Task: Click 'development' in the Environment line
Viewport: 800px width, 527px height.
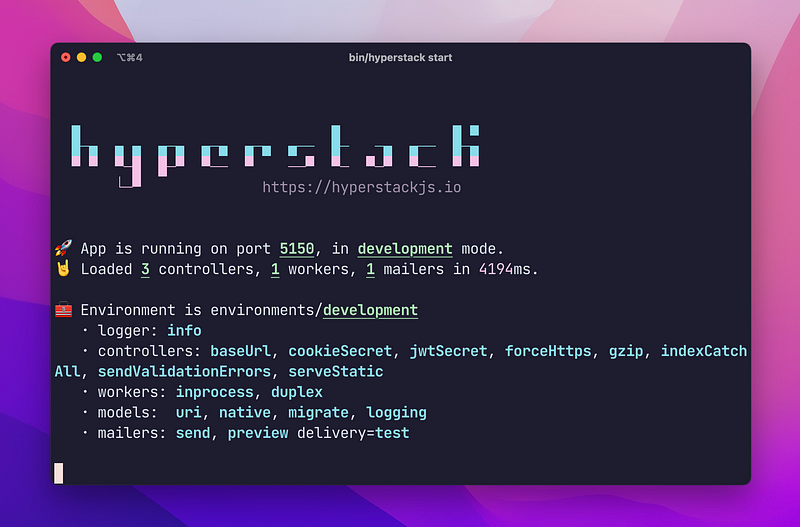Action: click(x=370, y=311)
